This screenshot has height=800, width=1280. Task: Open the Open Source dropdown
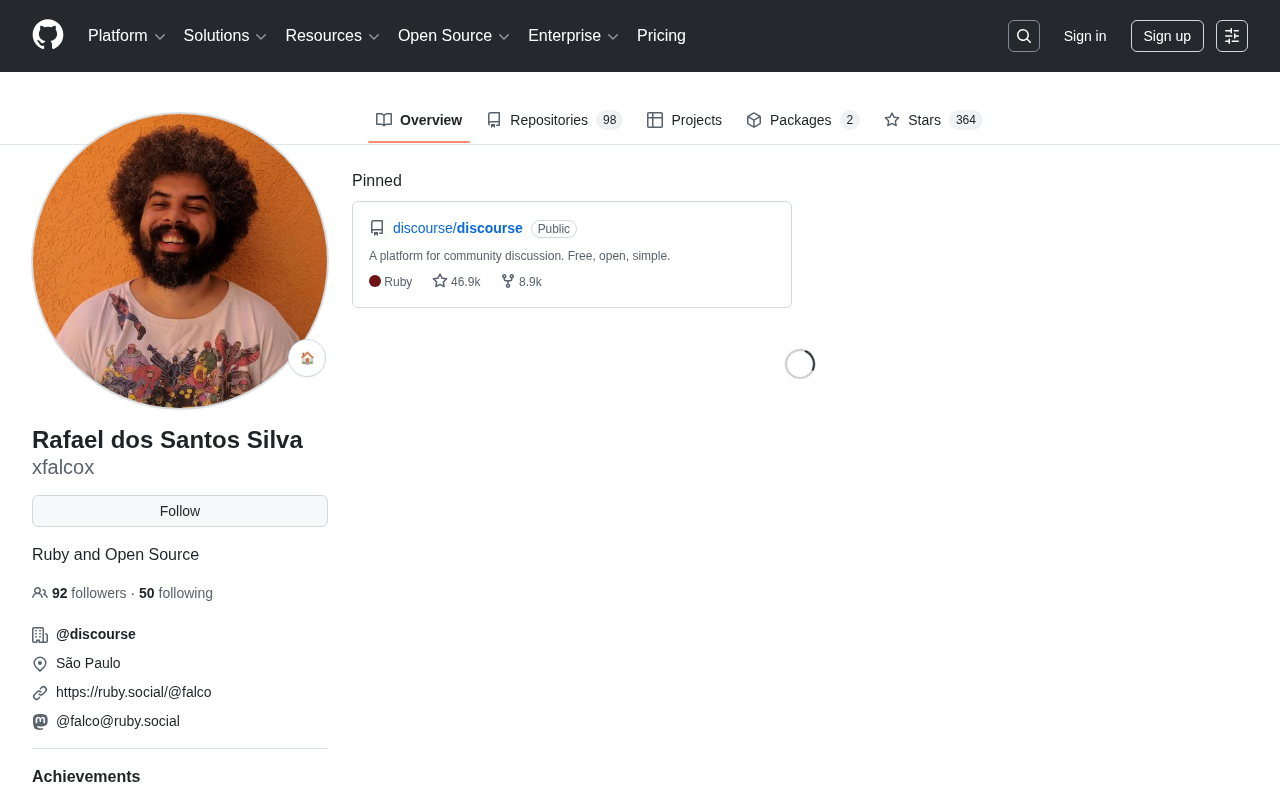[x=454, y=36]
